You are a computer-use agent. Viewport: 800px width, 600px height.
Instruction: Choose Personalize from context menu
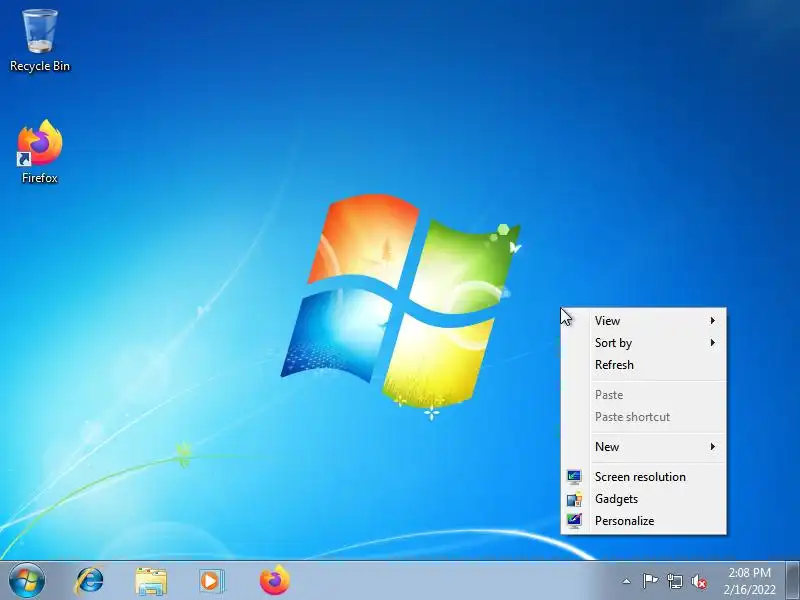tap(643, 520)
